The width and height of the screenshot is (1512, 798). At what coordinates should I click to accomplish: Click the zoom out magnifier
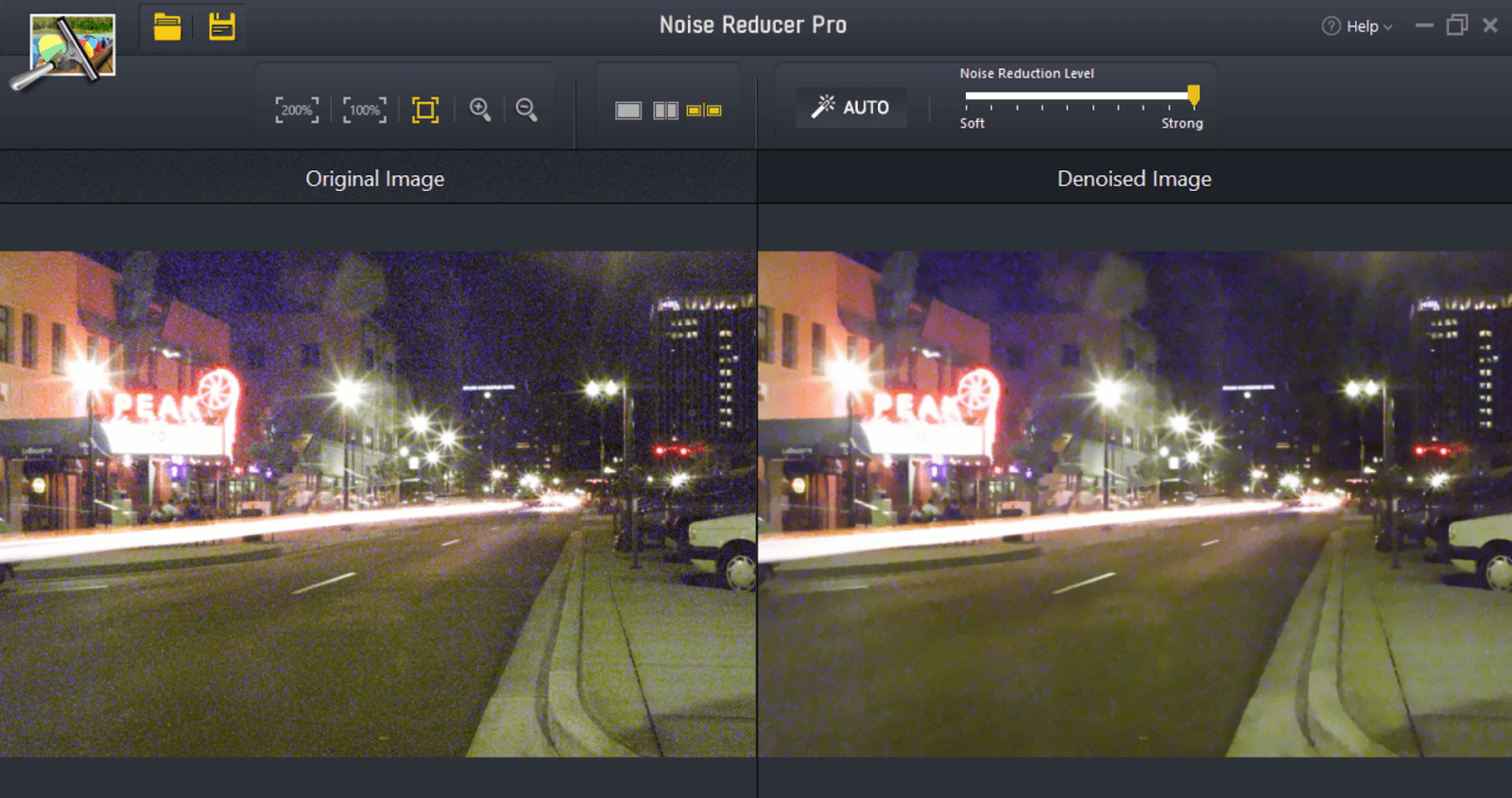(526, 110)
